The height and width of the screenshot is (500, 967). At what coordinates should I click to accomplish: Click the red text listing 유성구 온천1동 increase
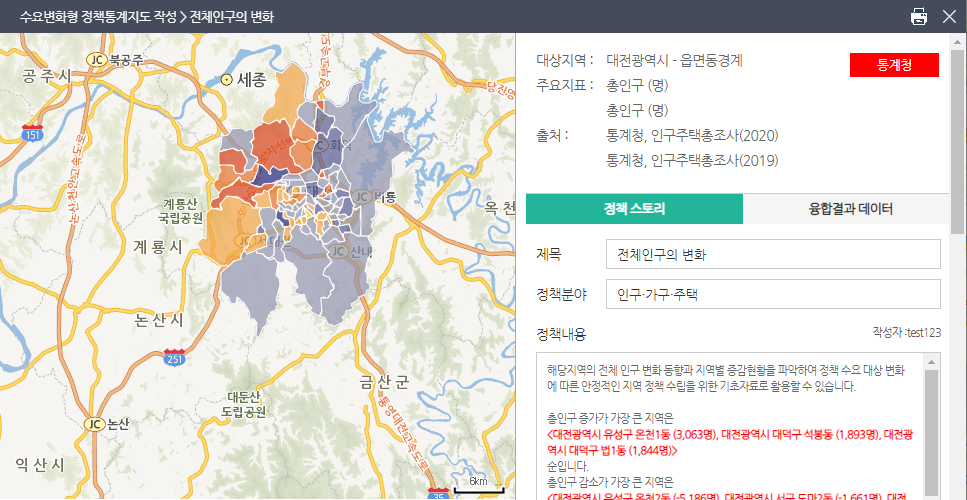[x=730, y=443]
